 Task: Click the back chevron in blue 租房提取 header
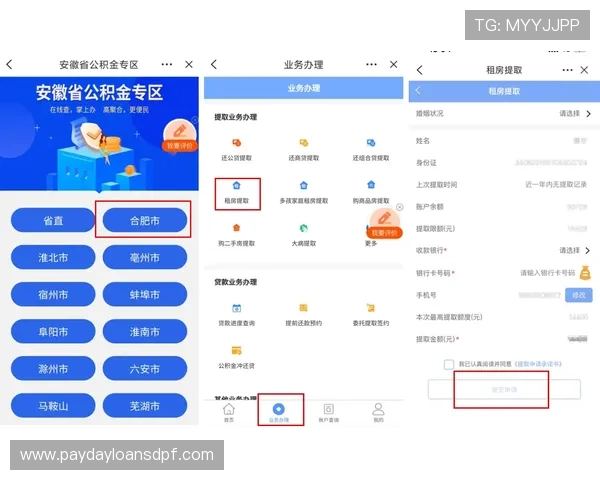(x=418, y=91)
